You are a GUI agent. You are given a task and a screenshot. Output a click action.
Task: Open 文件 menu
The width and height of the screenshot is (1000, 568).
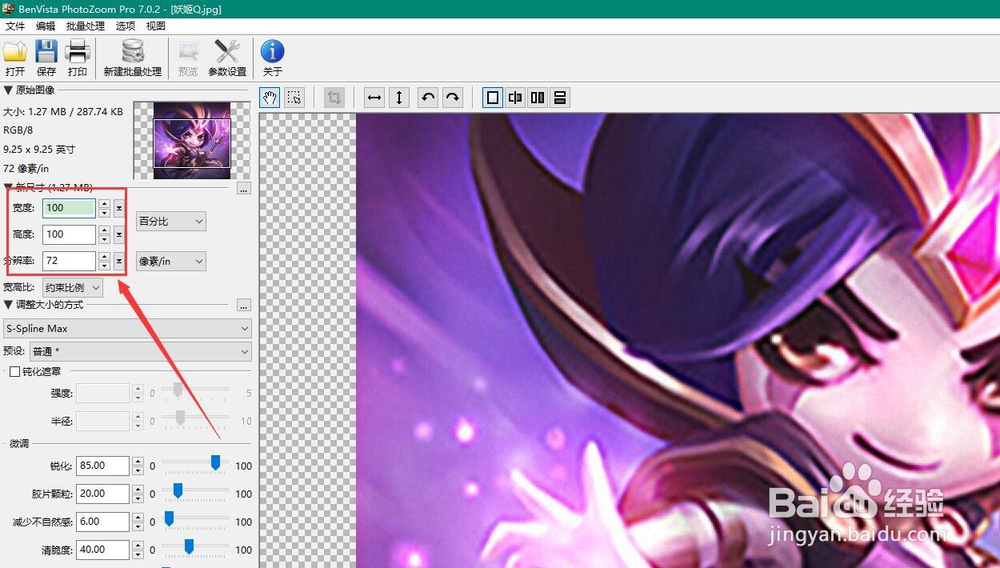(x=15, y=26)
